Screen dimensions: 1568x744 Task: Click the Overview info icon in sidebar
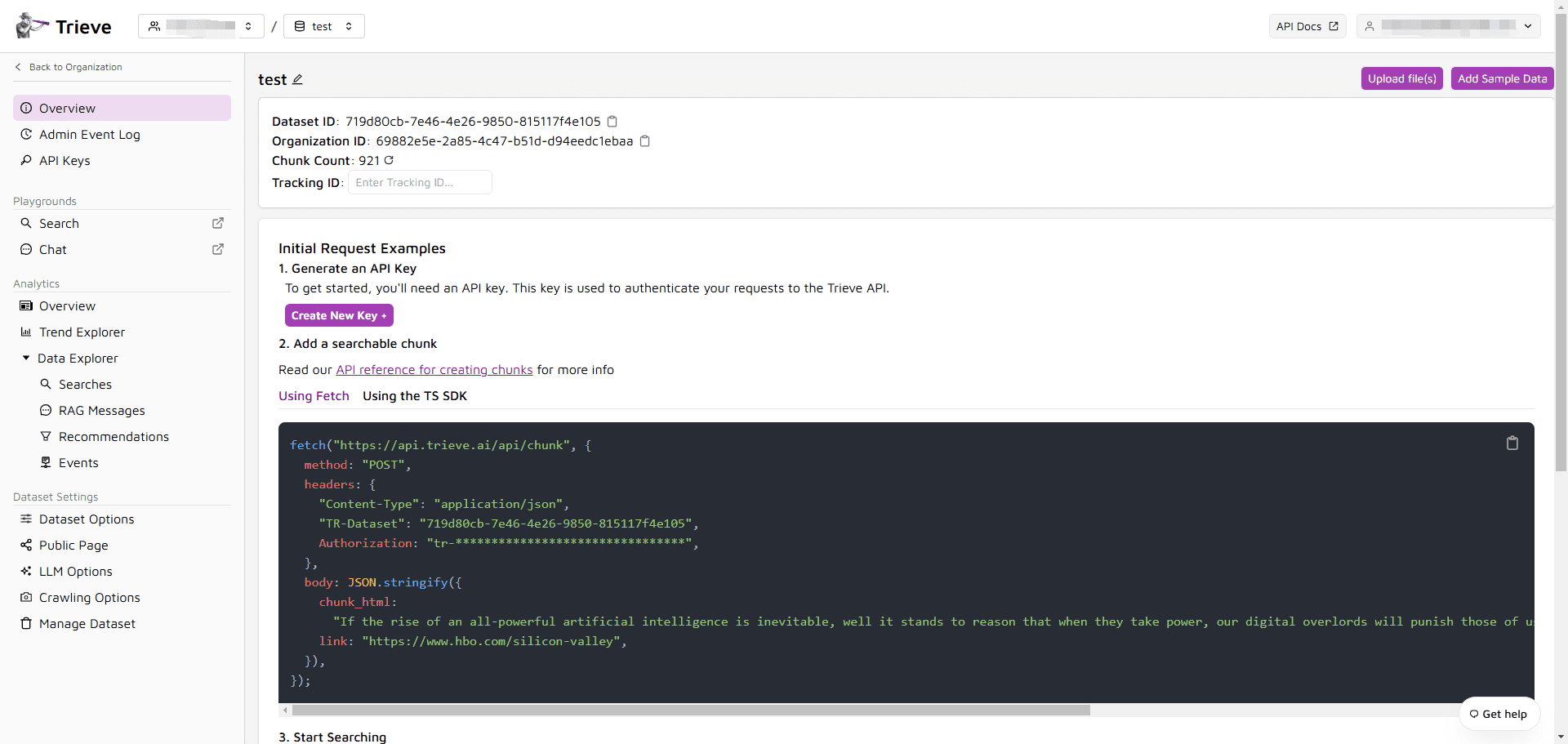click(x=26, y=108)
